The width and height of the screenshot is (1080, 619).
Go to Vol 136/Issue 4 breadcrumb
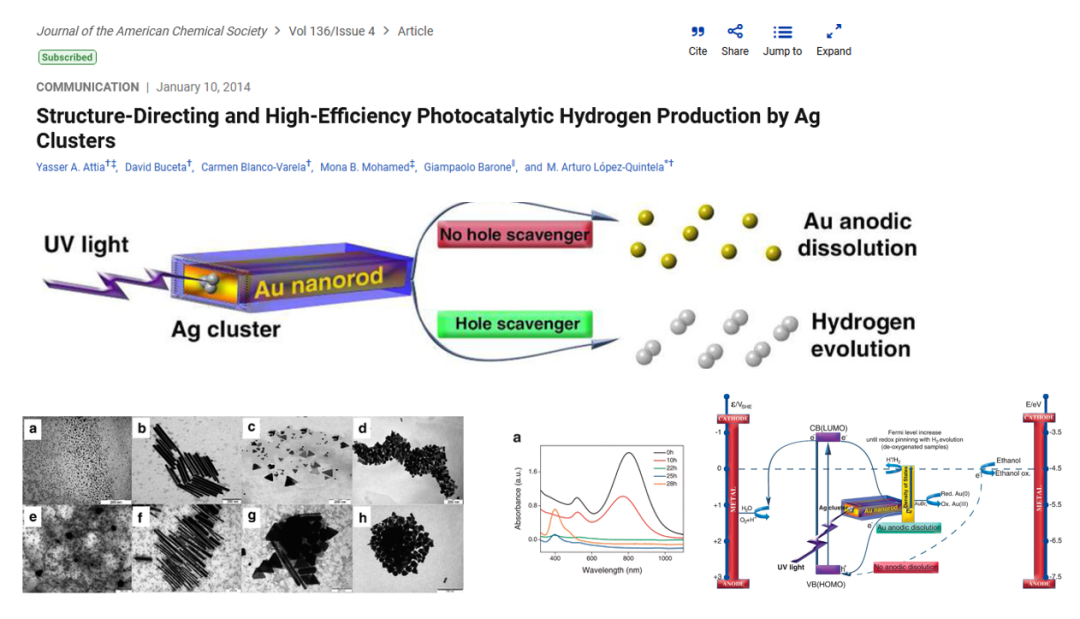pos(331,31)
